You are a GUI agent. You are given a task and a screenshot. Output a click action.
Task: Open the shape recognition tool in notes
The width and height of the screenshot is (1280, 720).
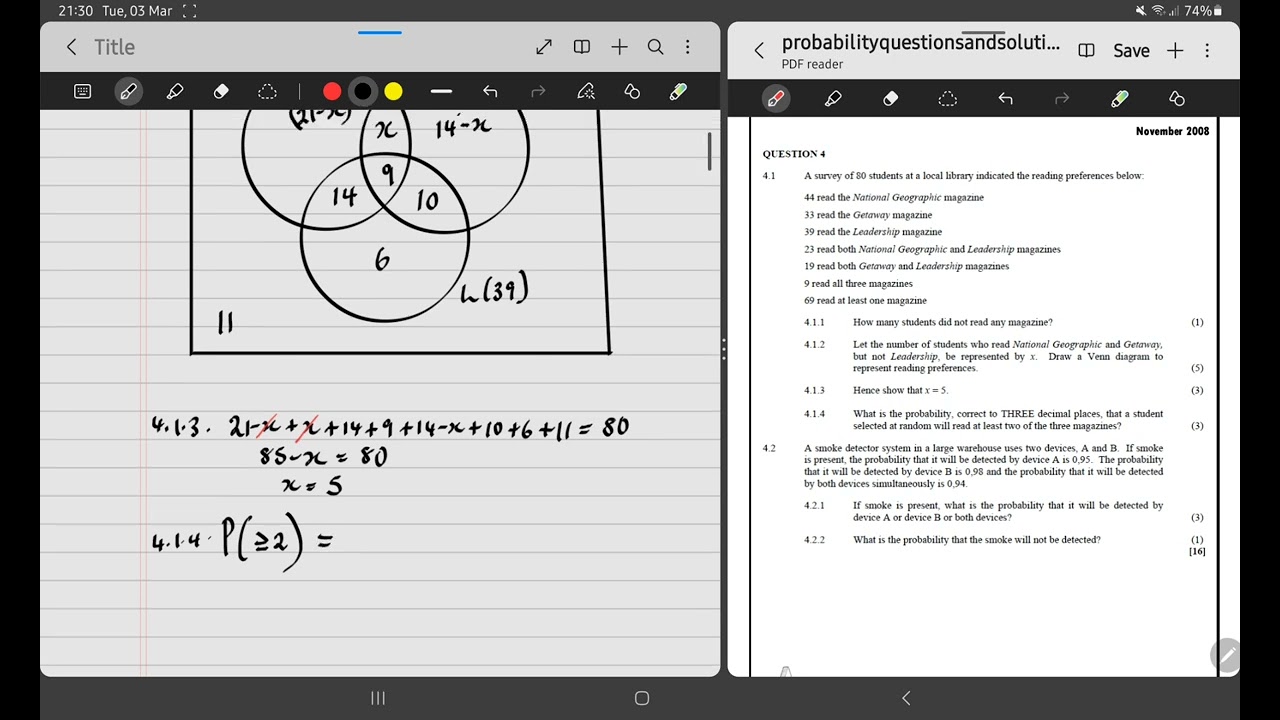pyautogui.click(x=632, y=92)
